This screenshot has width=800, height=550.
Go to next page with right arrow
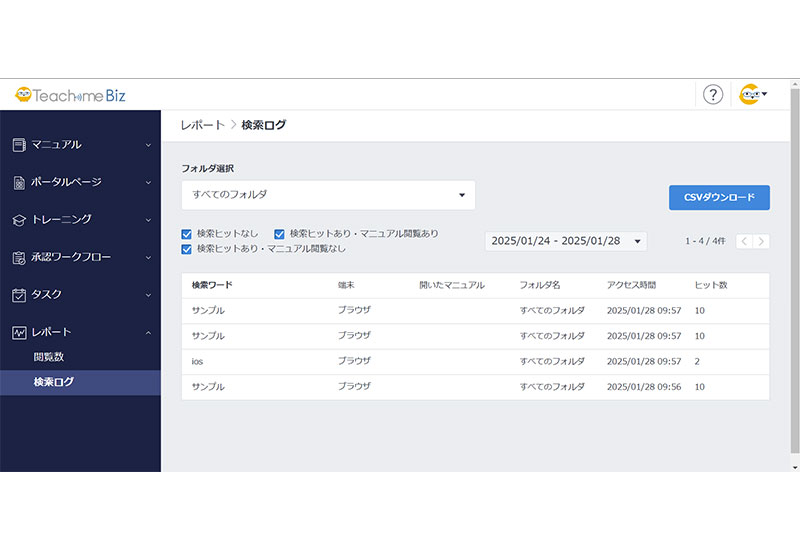[x=762, y=241]
